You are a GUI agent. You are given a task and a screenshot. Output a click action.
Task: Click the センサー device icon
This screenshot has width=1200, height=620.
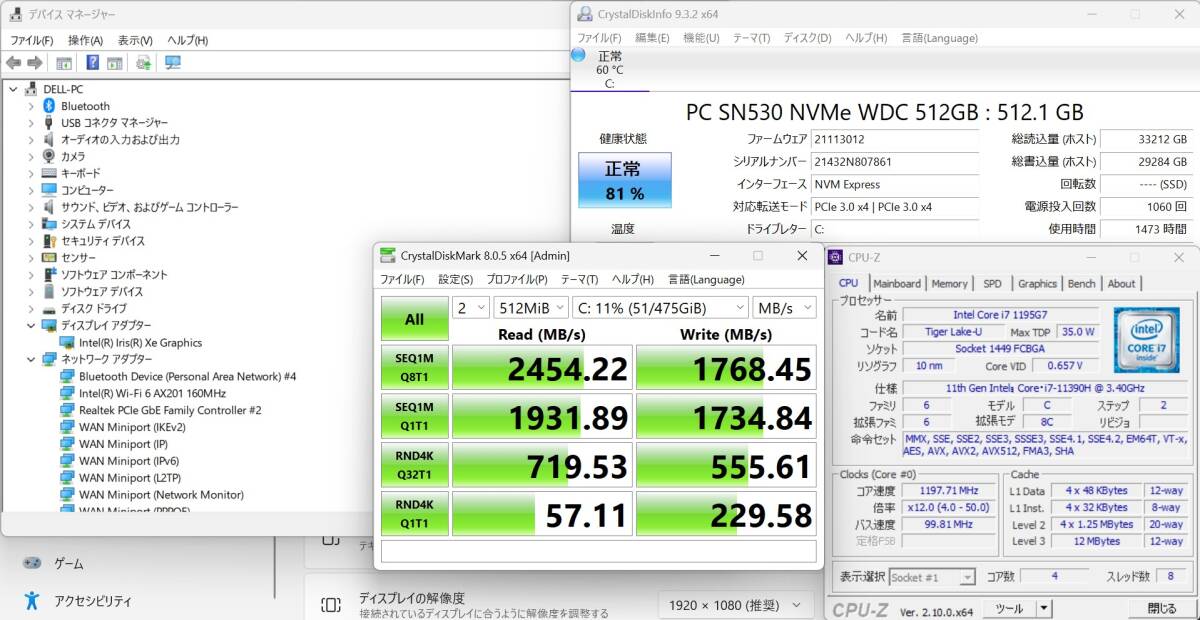[x=49, y=258]
